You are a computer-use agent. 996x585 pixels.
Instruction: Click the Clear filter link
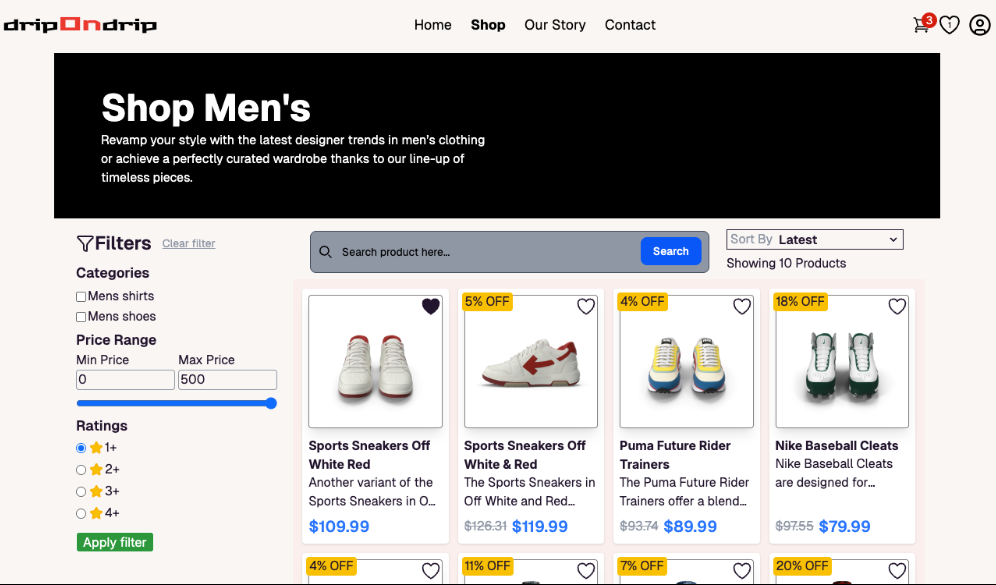pyautogui.click(x=189, y=243)
